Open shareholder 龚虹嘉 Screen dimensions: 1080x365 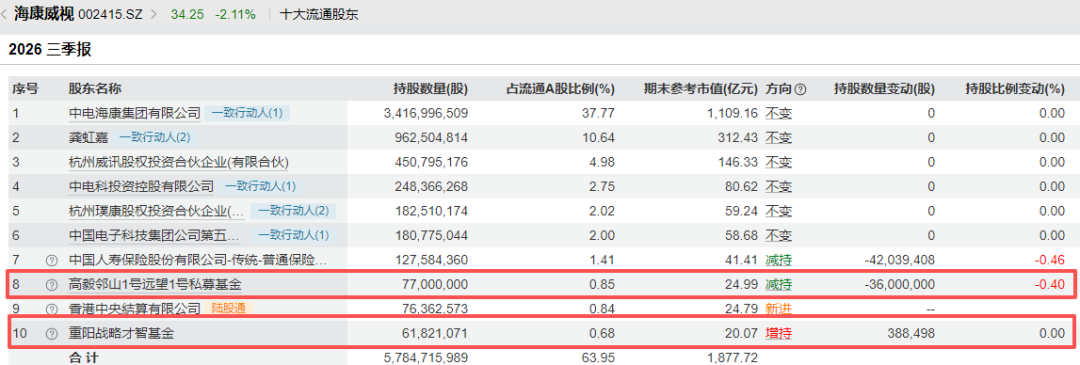(88, 138)
